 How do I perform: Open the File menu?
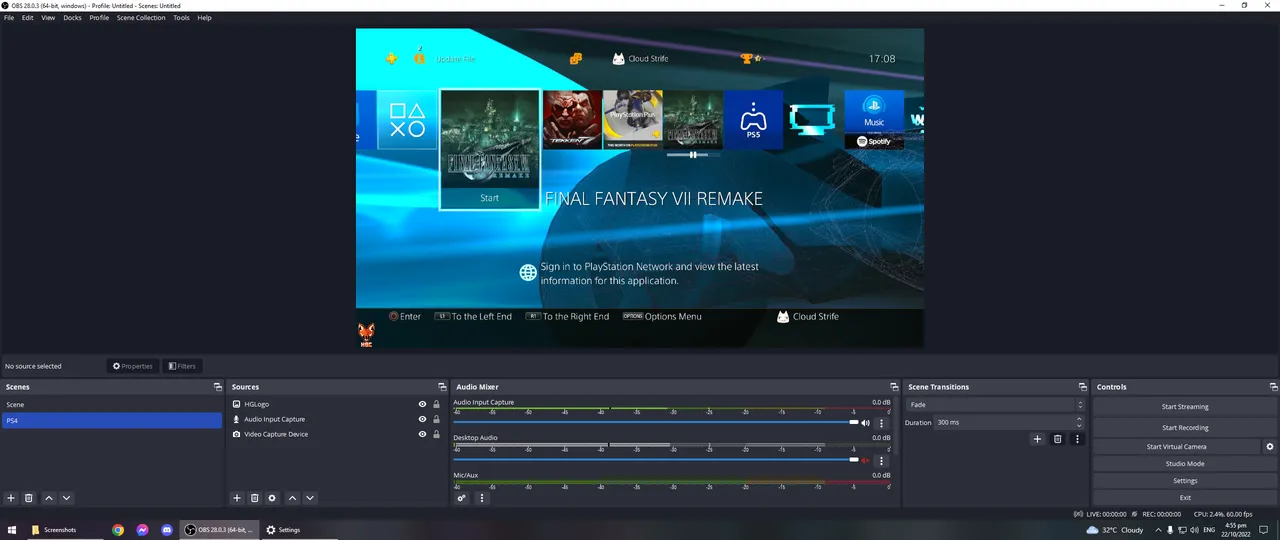click(9, 18)
